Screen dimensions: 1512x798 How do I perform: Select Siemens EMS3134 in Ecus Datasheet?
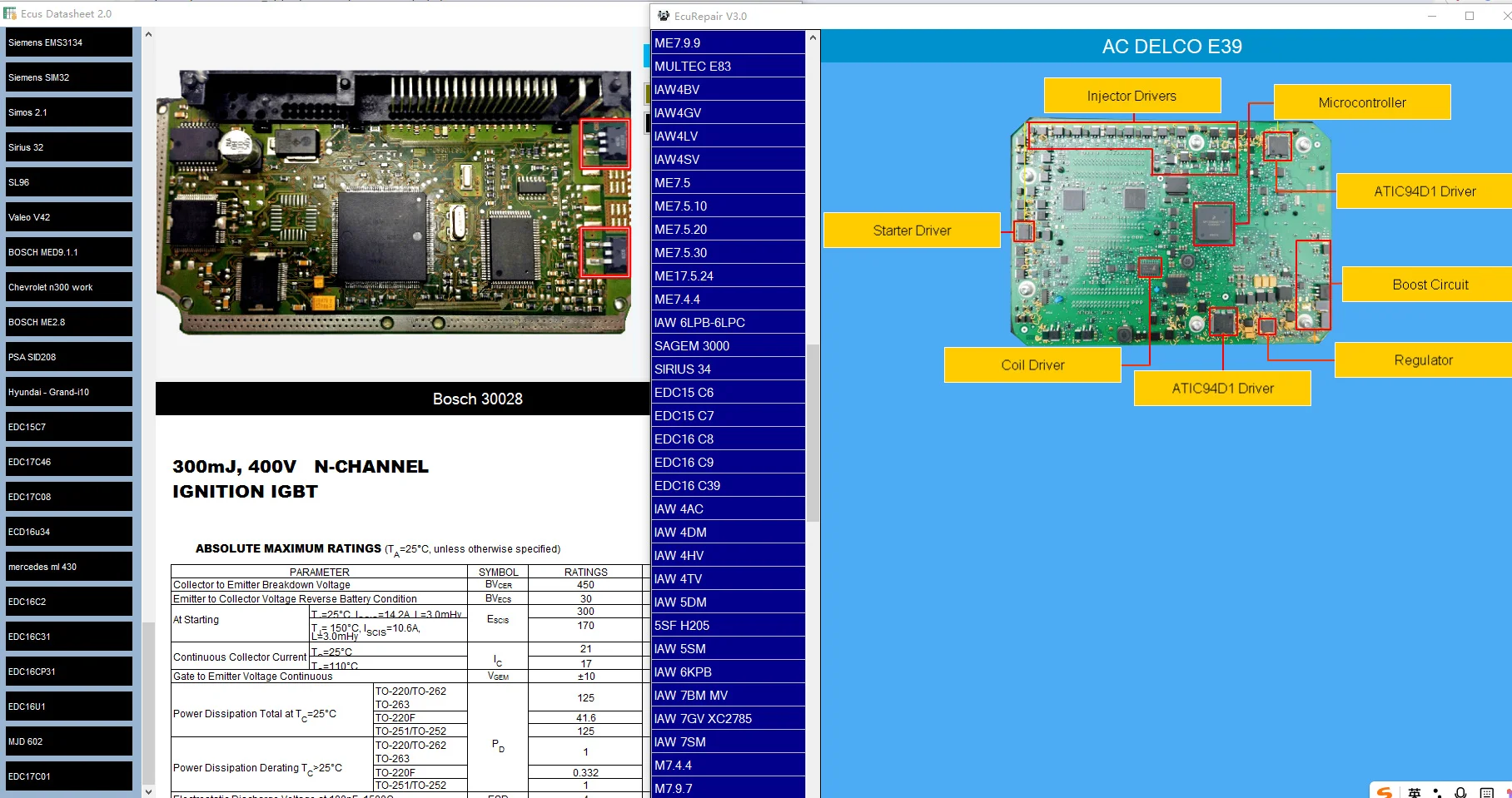pyautogui.click(x=69, y=42)
